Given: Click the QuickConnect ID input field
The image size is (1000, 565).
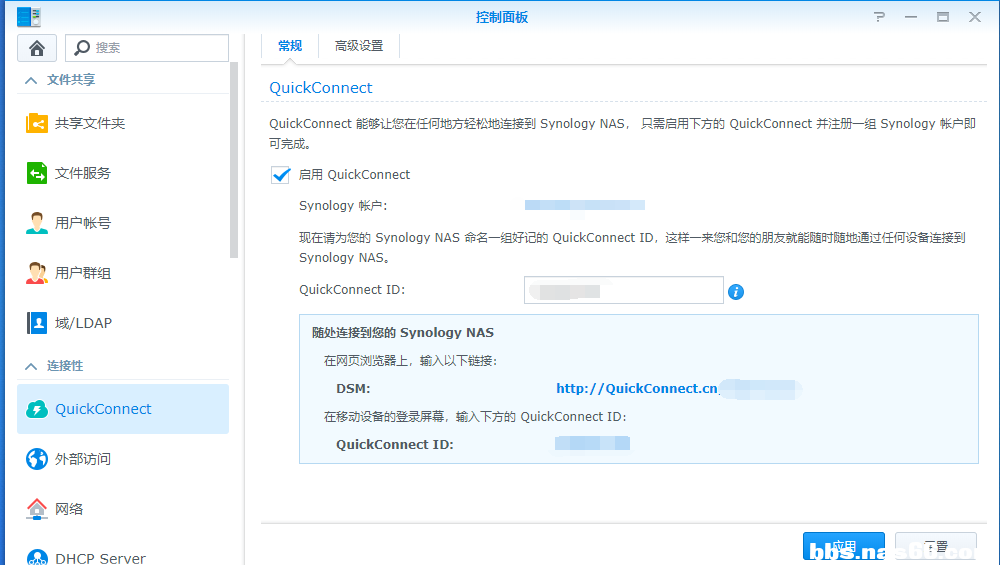Looking at the screenshot, I should click(623, 291).
